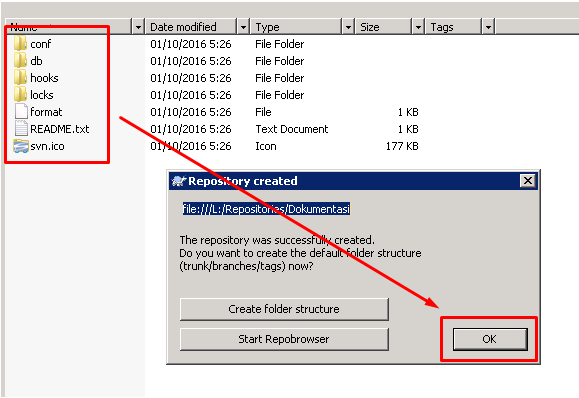Click the format file icon
579x398 pixels.
coord(21,112)
